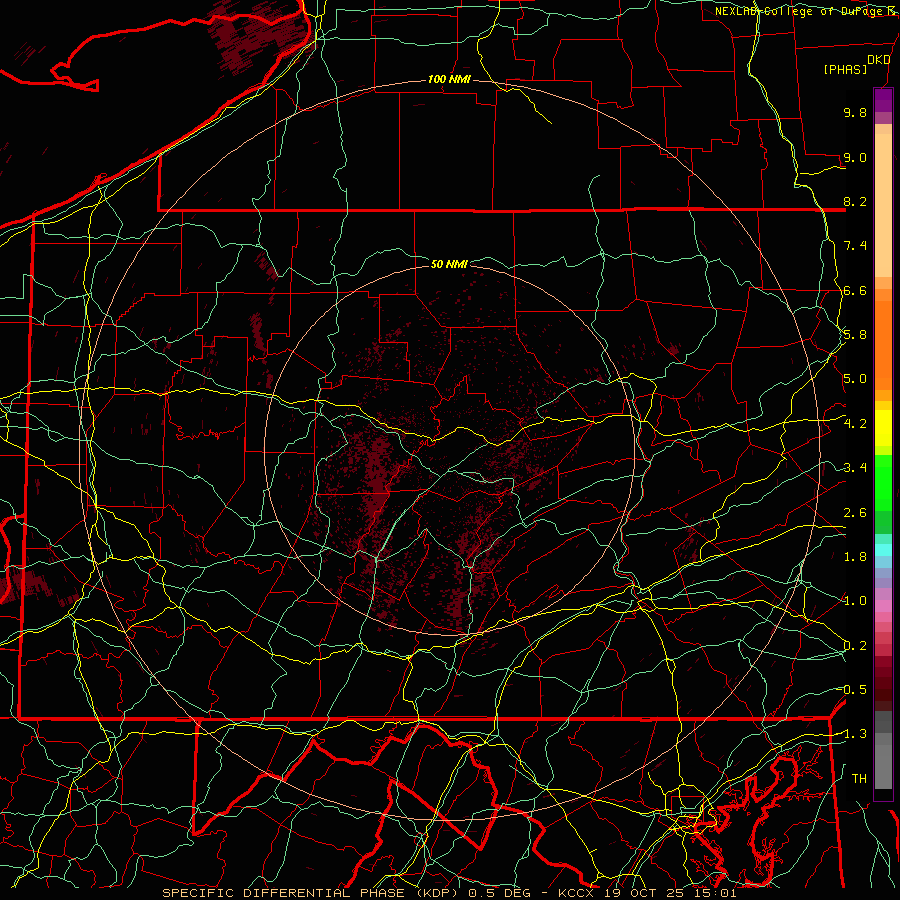Click the "-0.5" color scale value
Image resolution: width=900 pixels, height=900 pixels.
[852, 690]
